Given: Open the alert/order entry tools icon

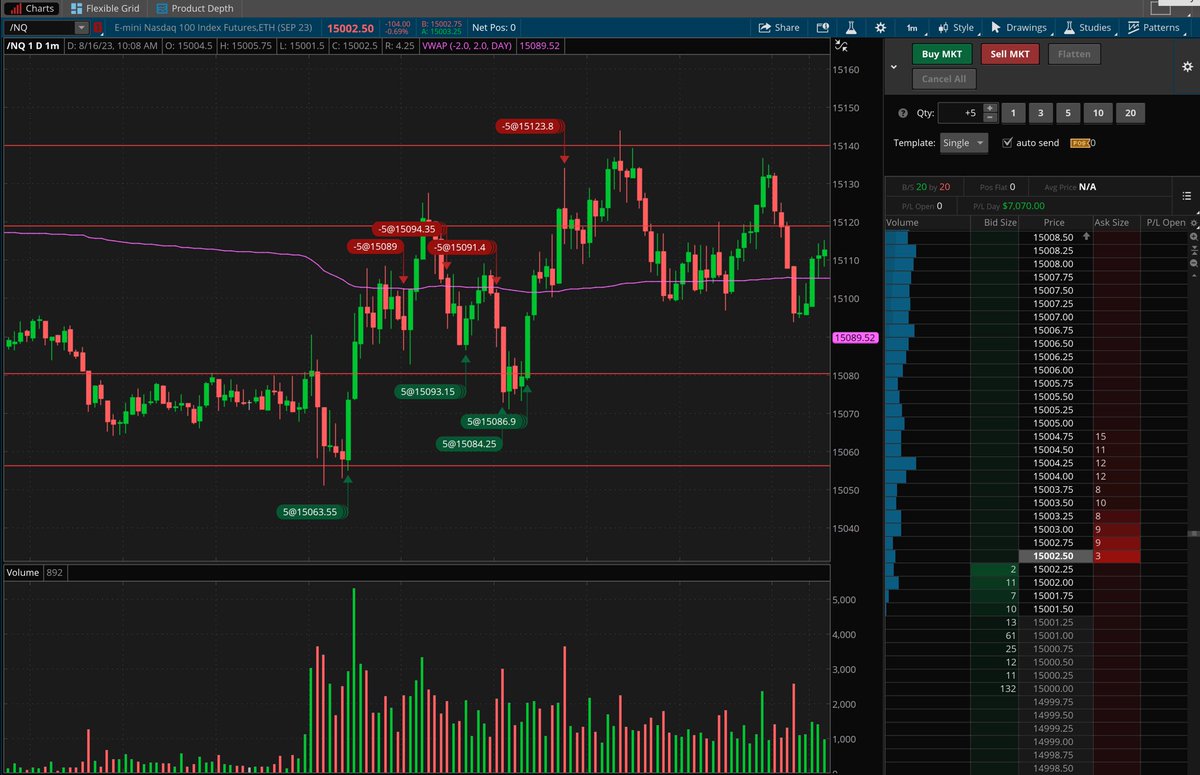Looking at the screenshot, I should pyautogui.click(x=823, y=28).
